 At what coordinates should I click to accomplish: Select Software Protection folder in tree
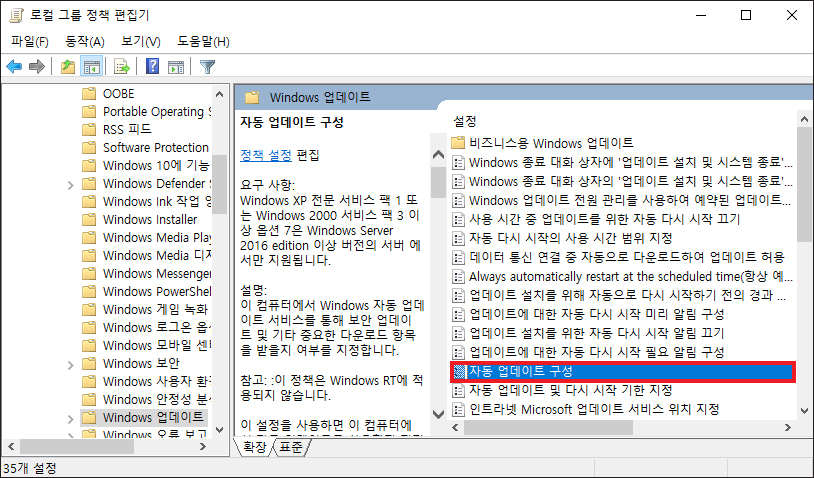[x=155, y=147]
